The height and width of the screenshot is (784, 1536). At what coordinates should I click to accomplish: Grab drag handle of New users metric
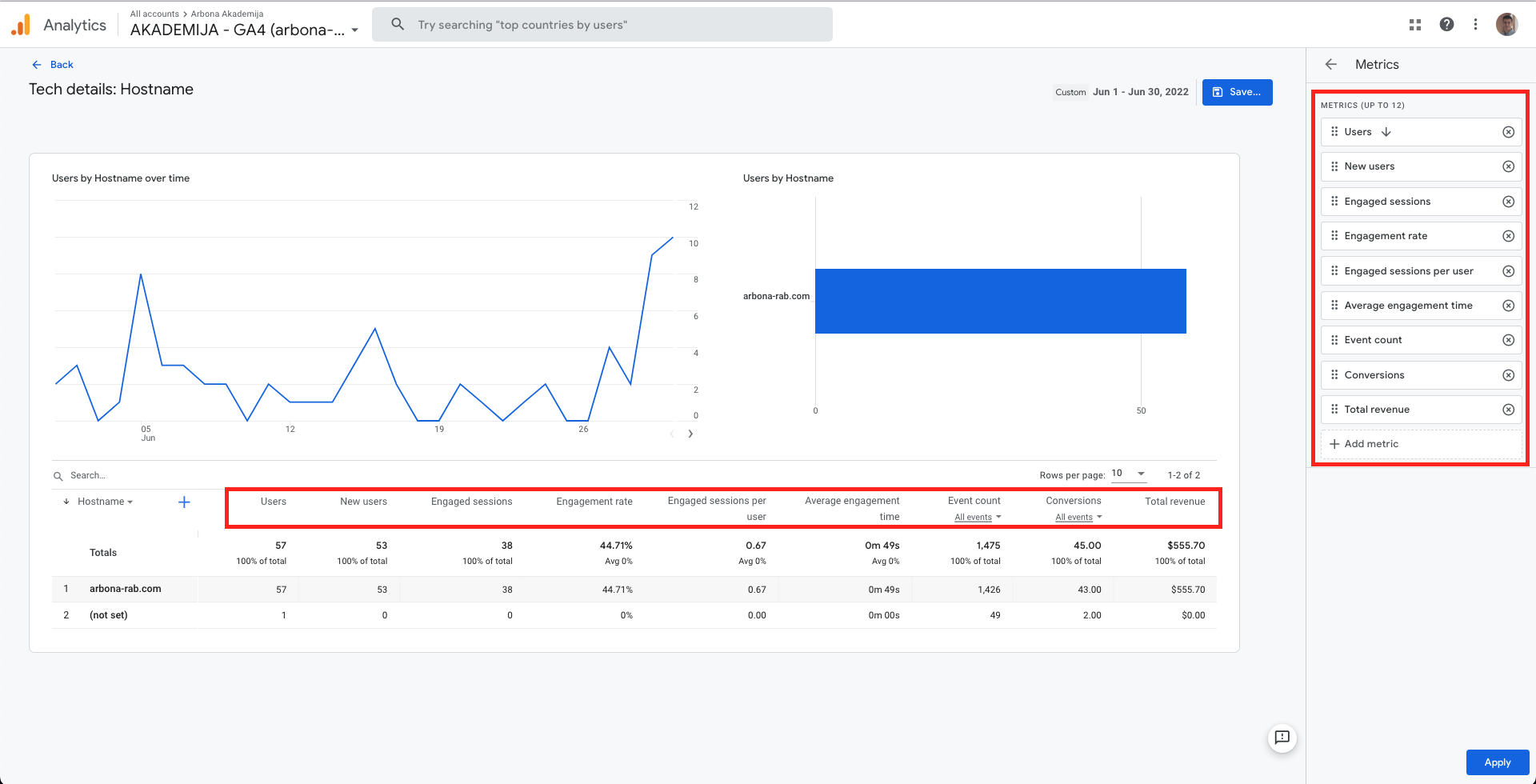pyautogui.click(x=1334, y=166)
